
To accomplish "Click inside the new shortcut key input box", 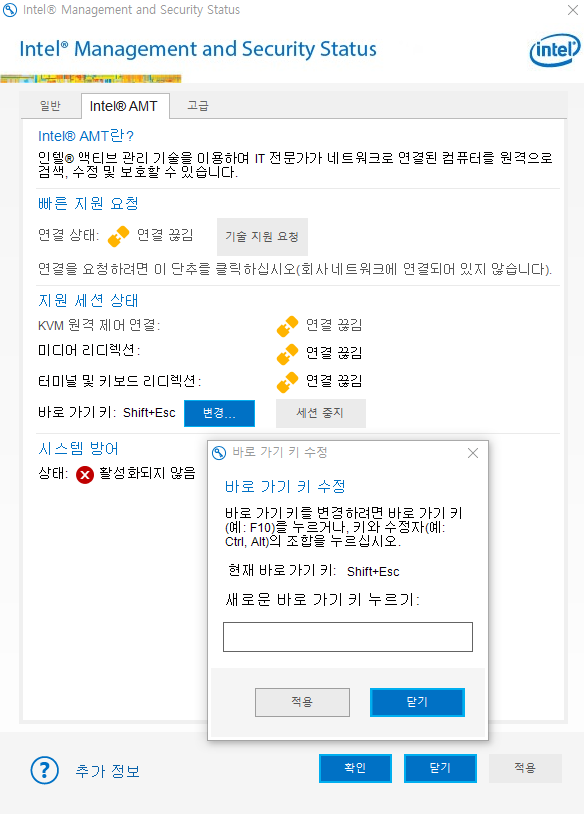I will pyautogui.click(x=347, y=636).
